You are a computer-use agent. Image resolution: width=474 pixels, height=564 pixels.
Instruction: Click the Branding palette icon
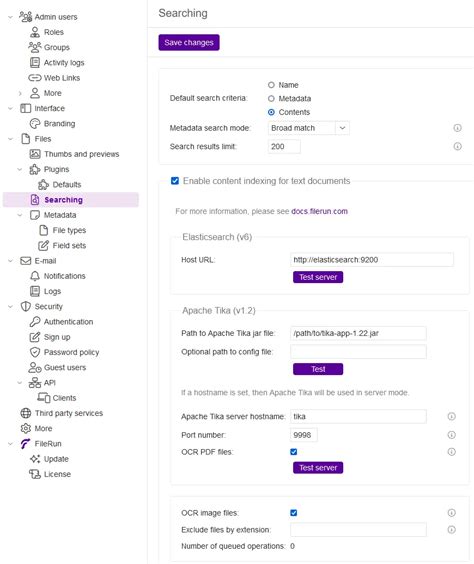(x=35, y=123)
